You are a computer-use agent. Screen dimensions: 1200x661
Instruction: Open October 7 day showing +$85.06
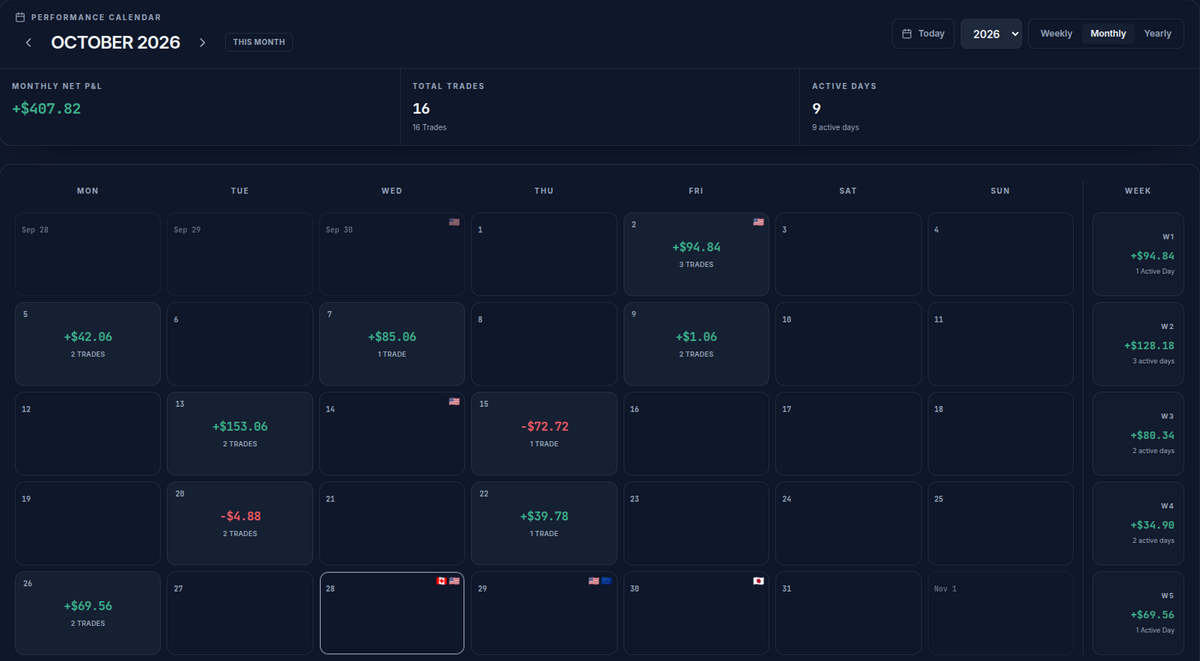[x=392, y=344]
